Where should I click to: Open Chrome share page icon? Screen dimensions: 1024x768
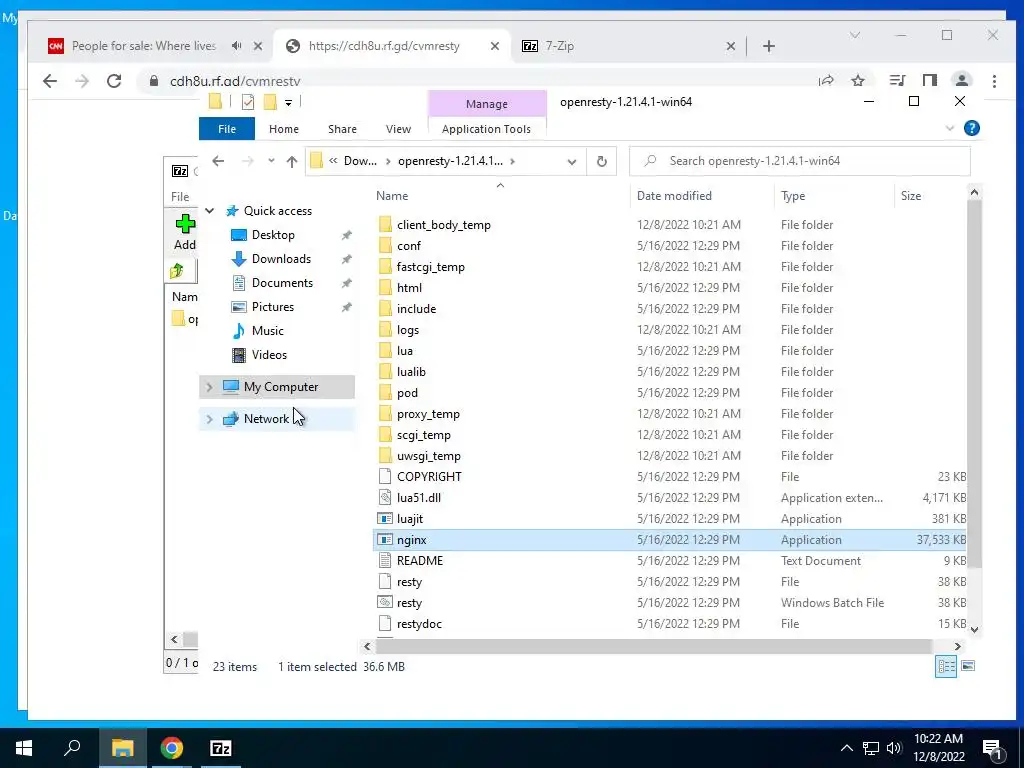click(x=826, y=81)
